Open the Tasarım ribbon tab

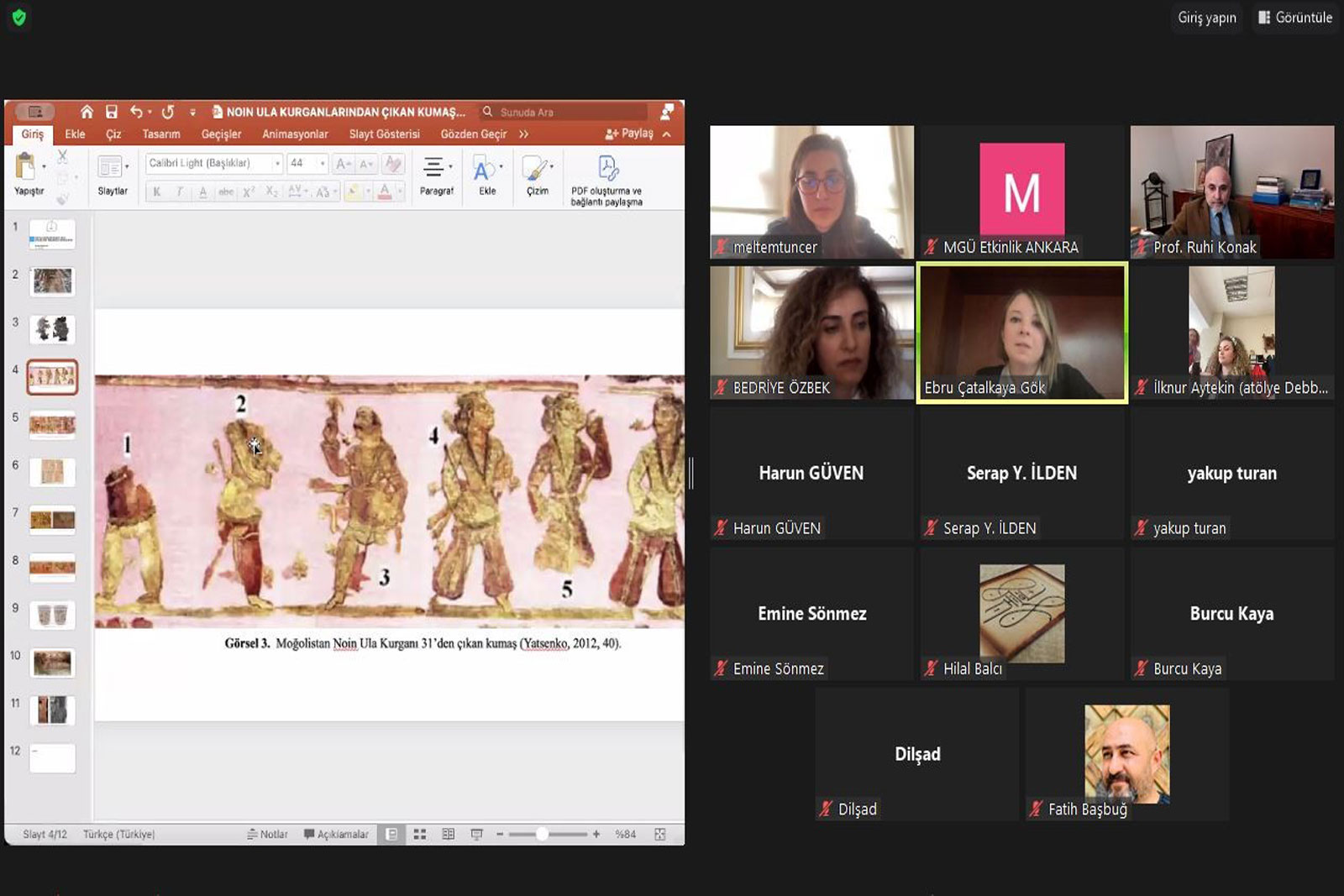pyautogui.click(x=161, y=134)
